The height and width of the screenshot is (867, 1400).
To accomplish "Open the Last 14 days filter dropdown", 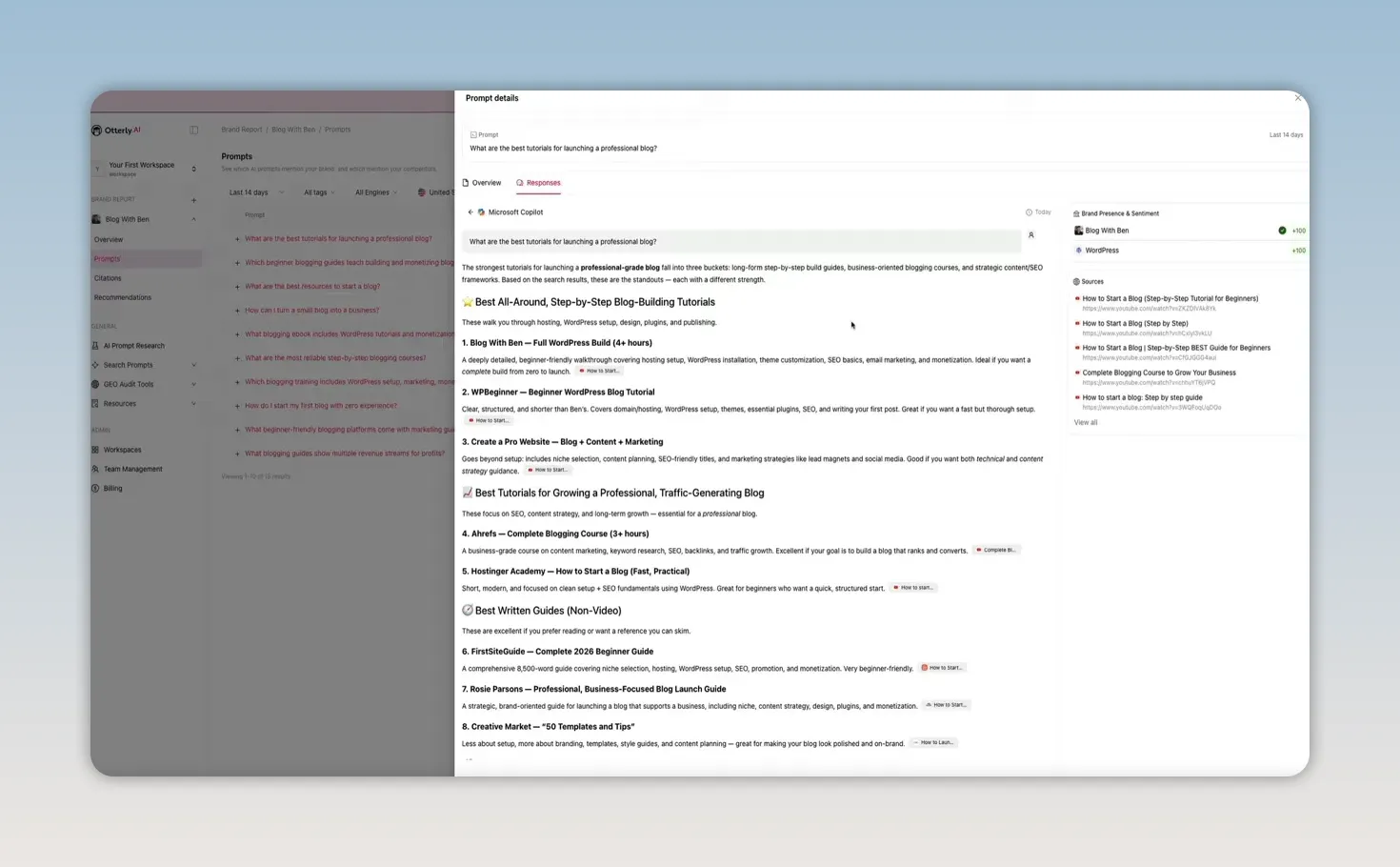I will pyautogui.click(x=255, y=192).
